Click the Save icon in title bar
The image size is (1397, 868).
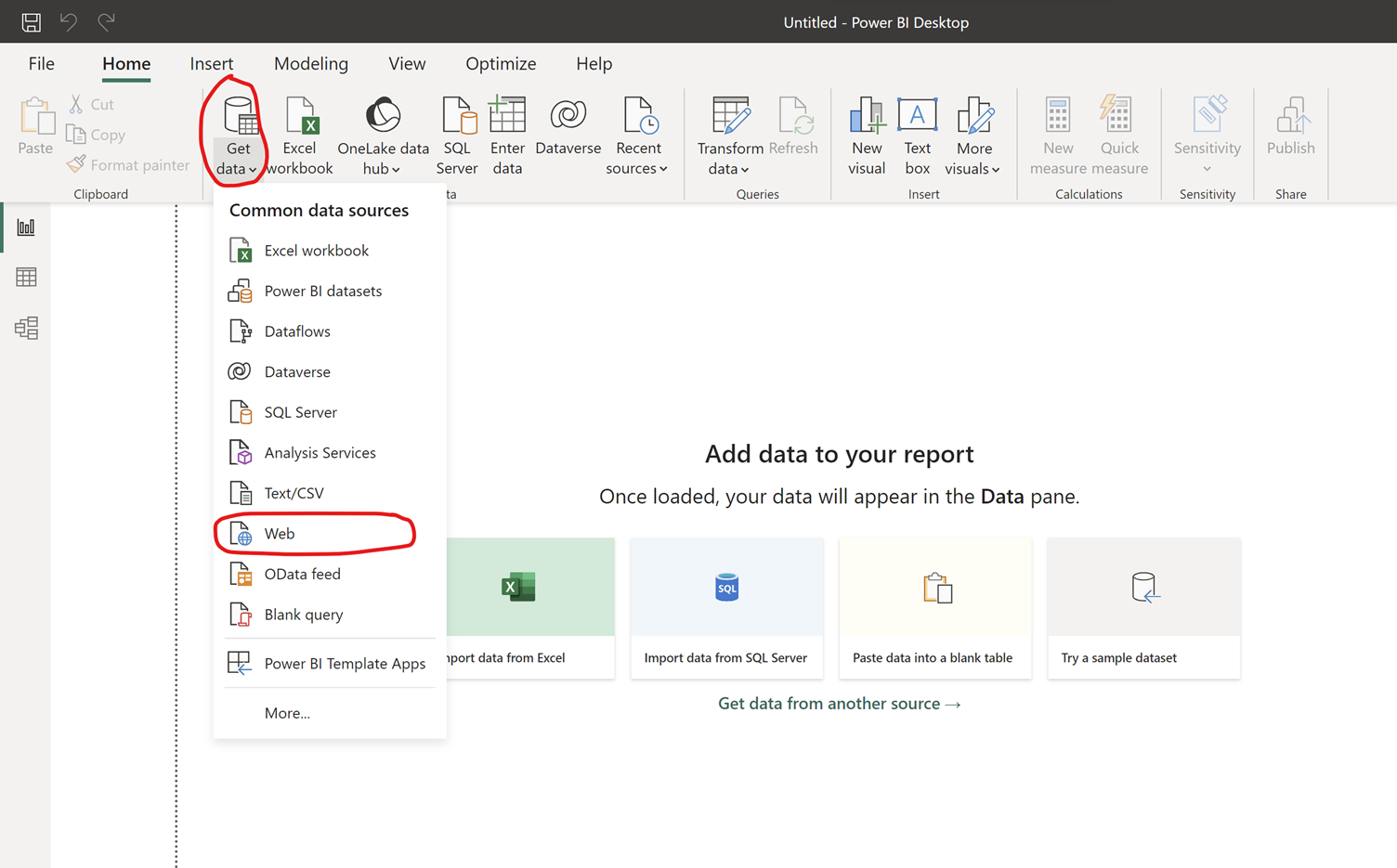[31, 21]
